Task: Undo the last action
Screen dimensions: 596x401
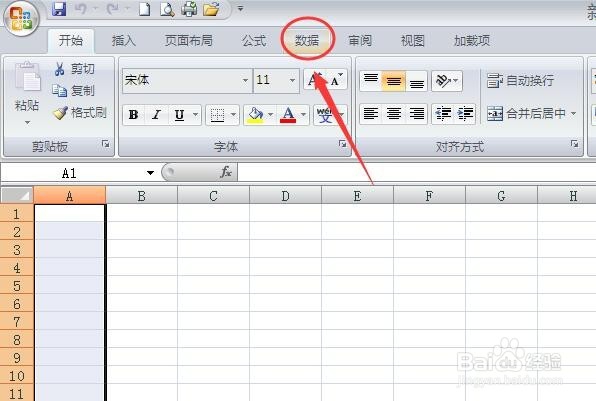Action: coord(81,8)
